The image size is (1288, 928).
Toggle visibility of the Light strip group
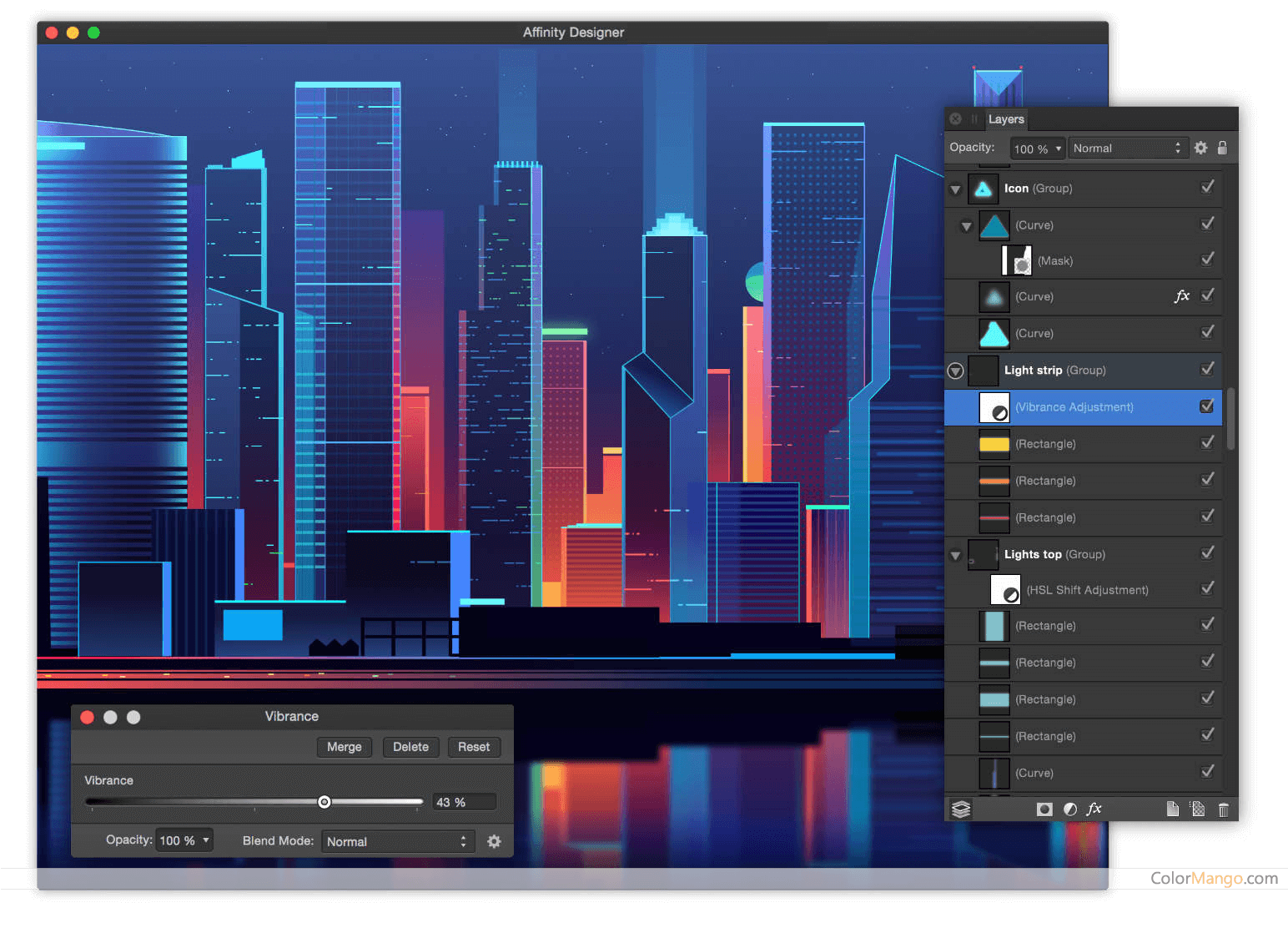coord(1207,369)
